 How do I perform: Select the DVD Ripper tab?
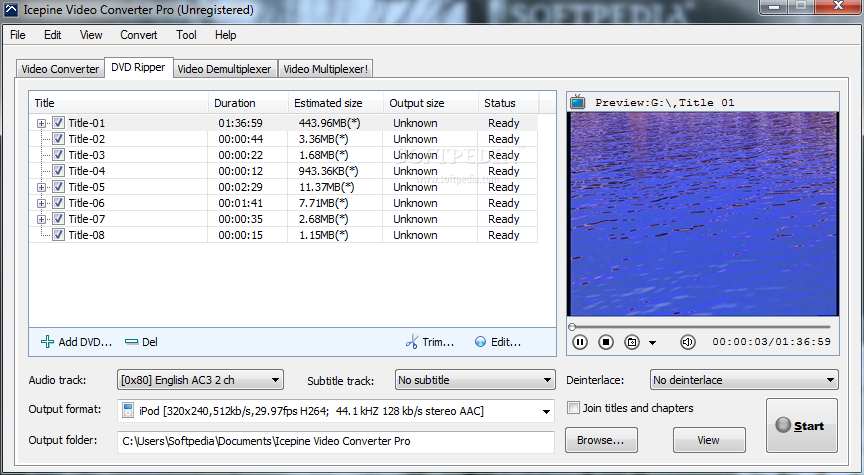pos(138,67)
